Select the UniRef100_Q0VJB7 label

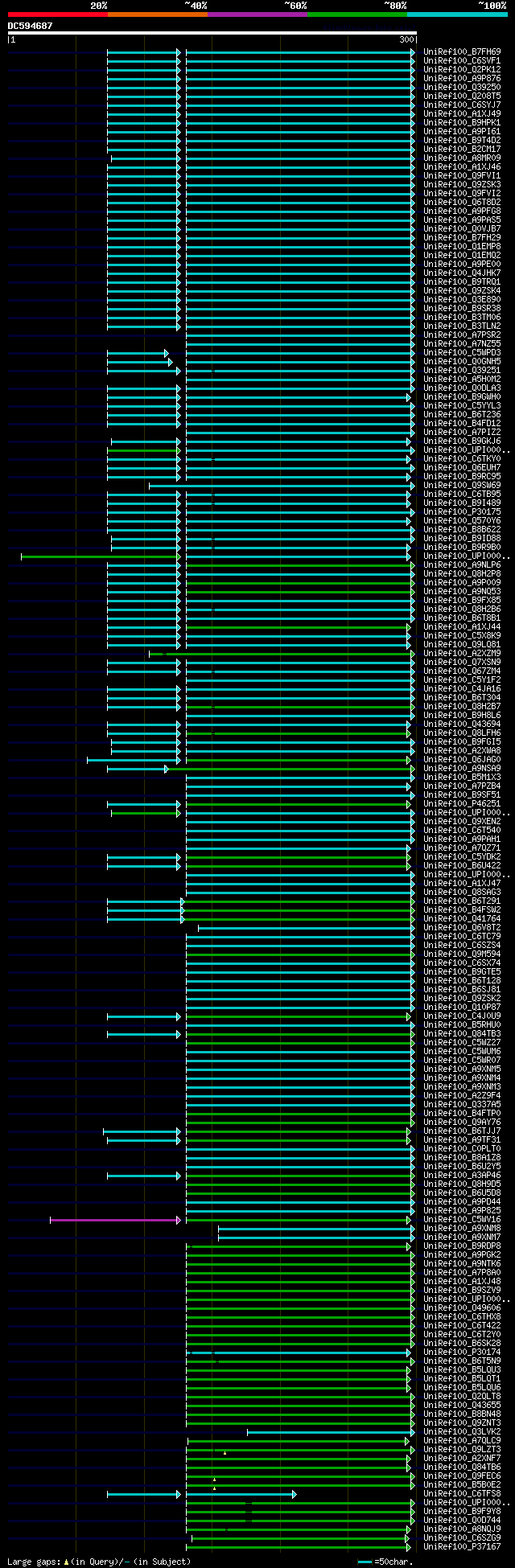(462, 228)
